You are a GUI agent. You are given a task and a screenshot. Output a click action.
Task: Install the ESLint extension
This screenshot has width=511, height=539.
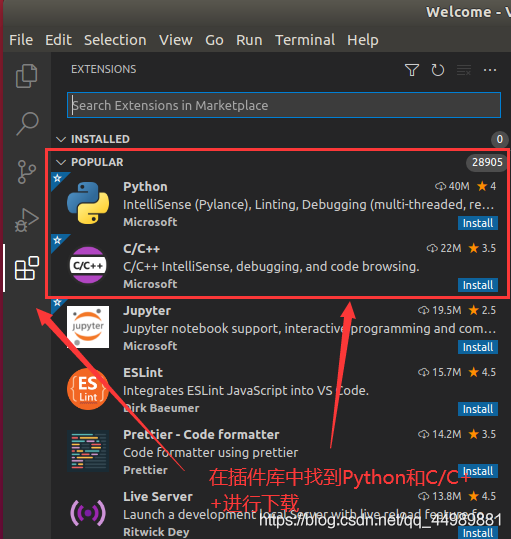[478, 409]
